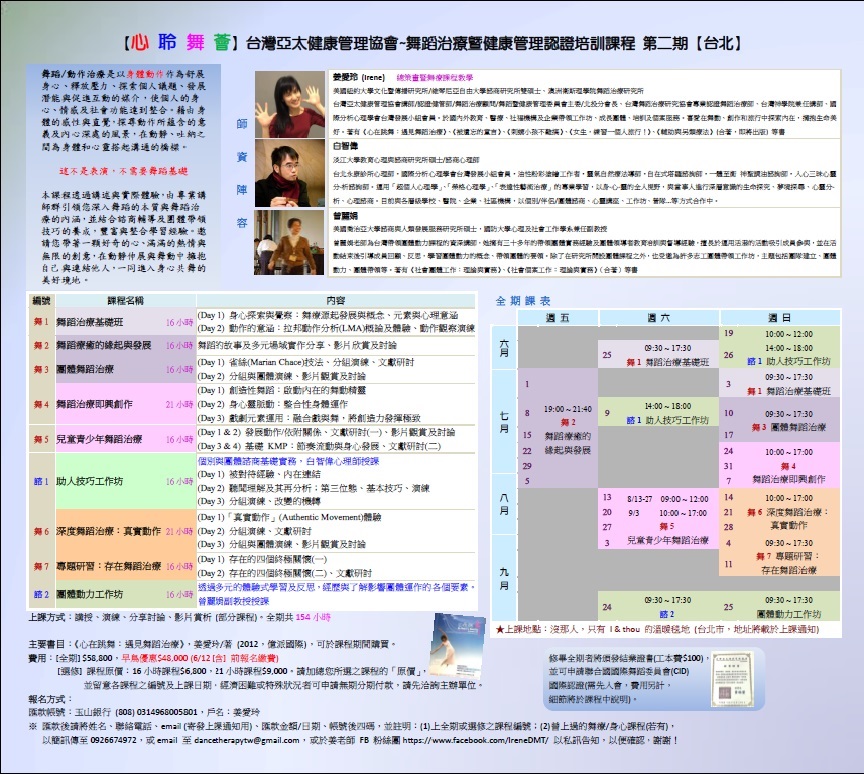Click the 七月 row label in the schedule
Screen dimensions: 864x774
tap(504, 422)
